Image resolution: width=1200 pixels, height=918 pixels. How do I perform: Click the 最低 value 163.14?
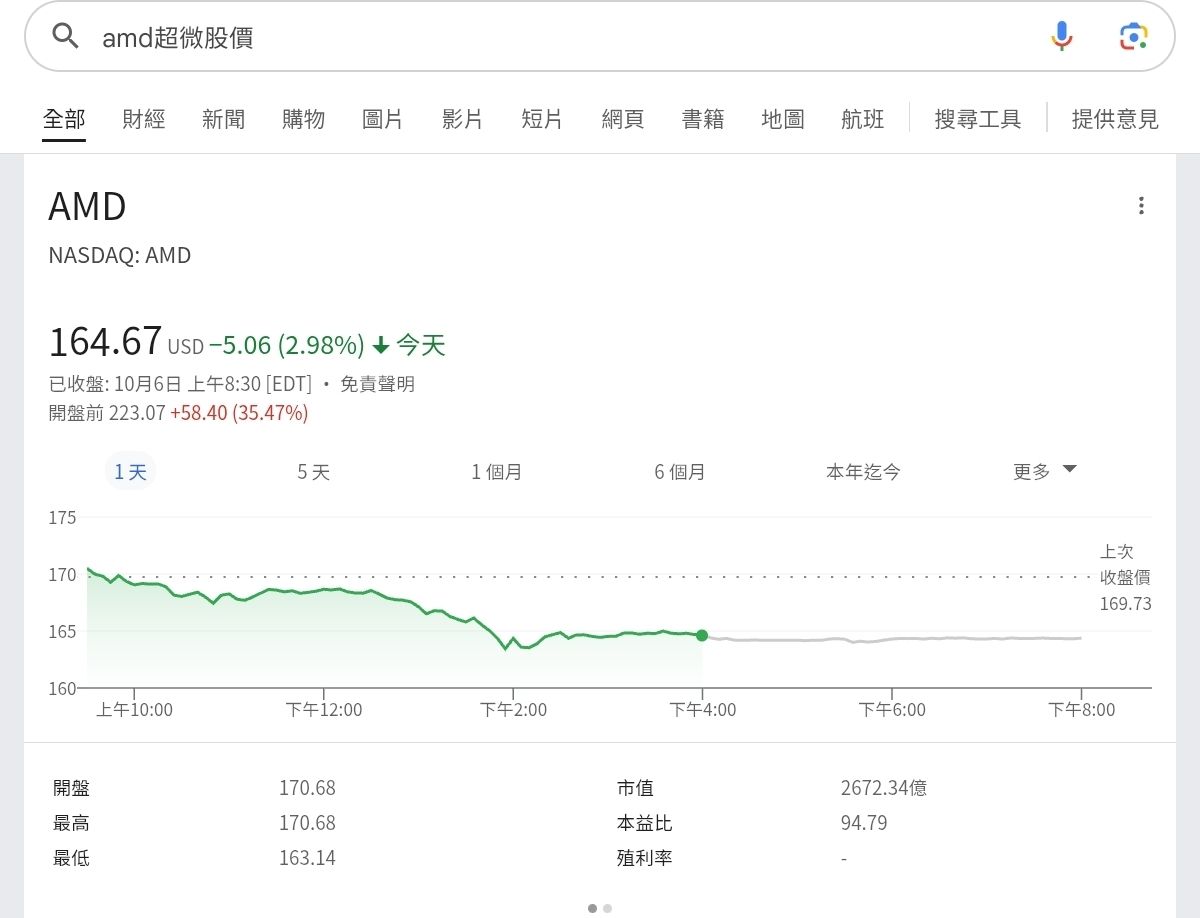tap(307, 858)
